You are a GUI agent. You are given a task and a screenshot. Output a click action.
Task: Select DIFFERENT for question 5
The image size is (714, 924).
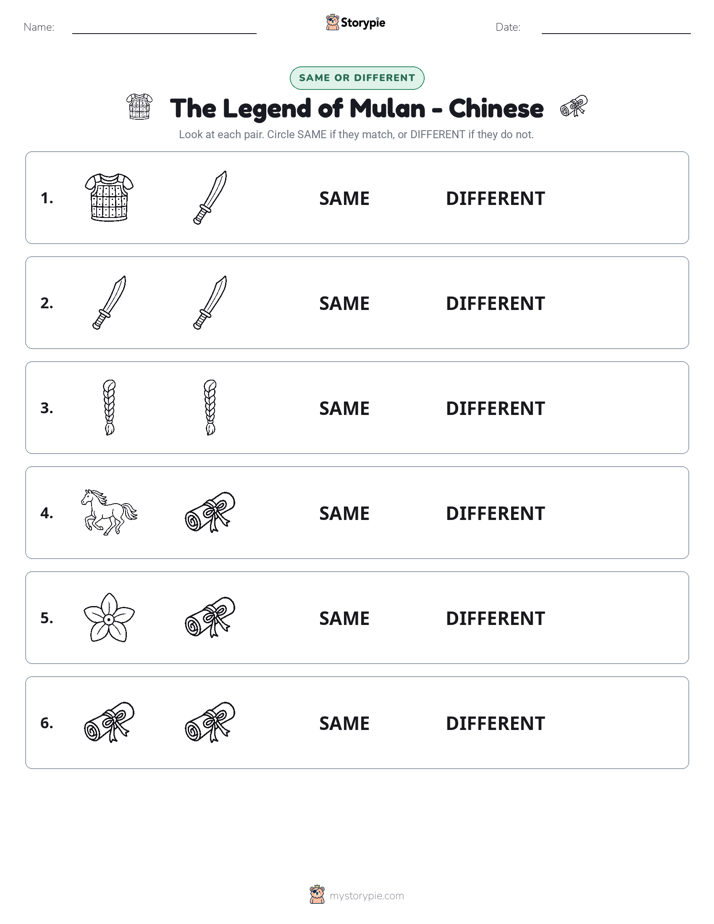(495, 618)
